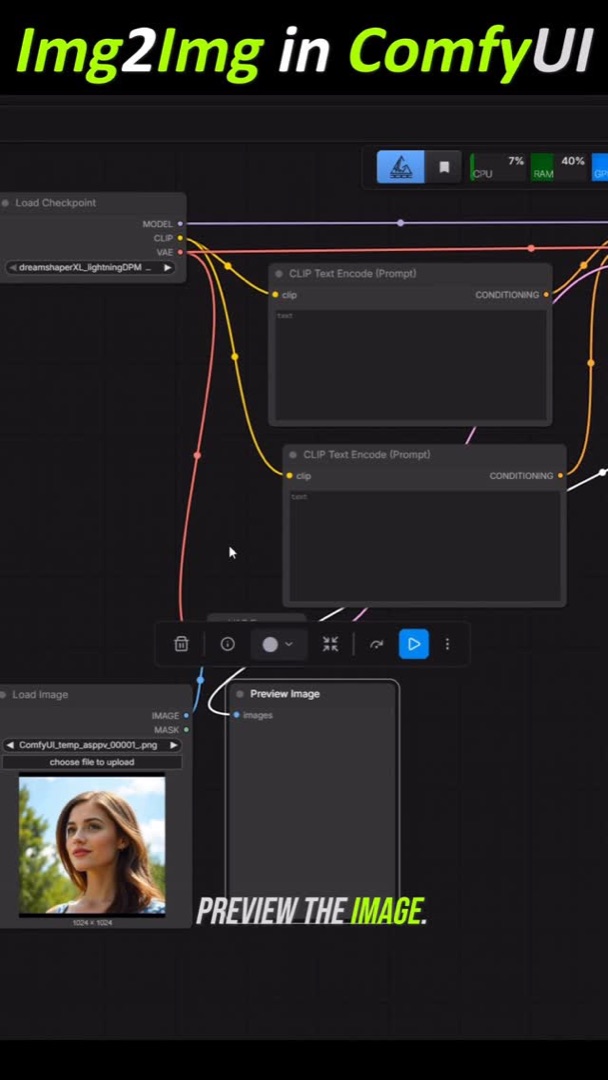Click the upper CLIP Text Encode text field

[x=410, y=364]
